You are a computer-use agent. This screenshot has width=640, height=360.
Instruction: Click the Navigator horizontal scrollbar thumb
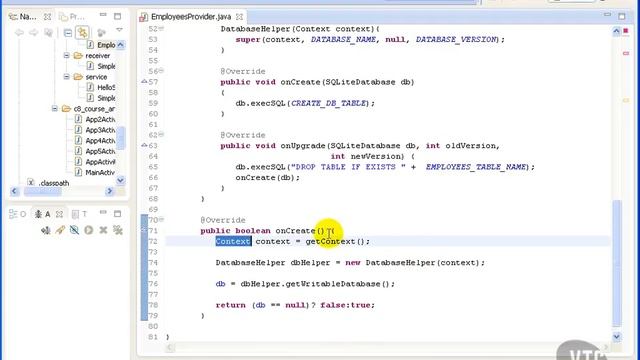42,191
